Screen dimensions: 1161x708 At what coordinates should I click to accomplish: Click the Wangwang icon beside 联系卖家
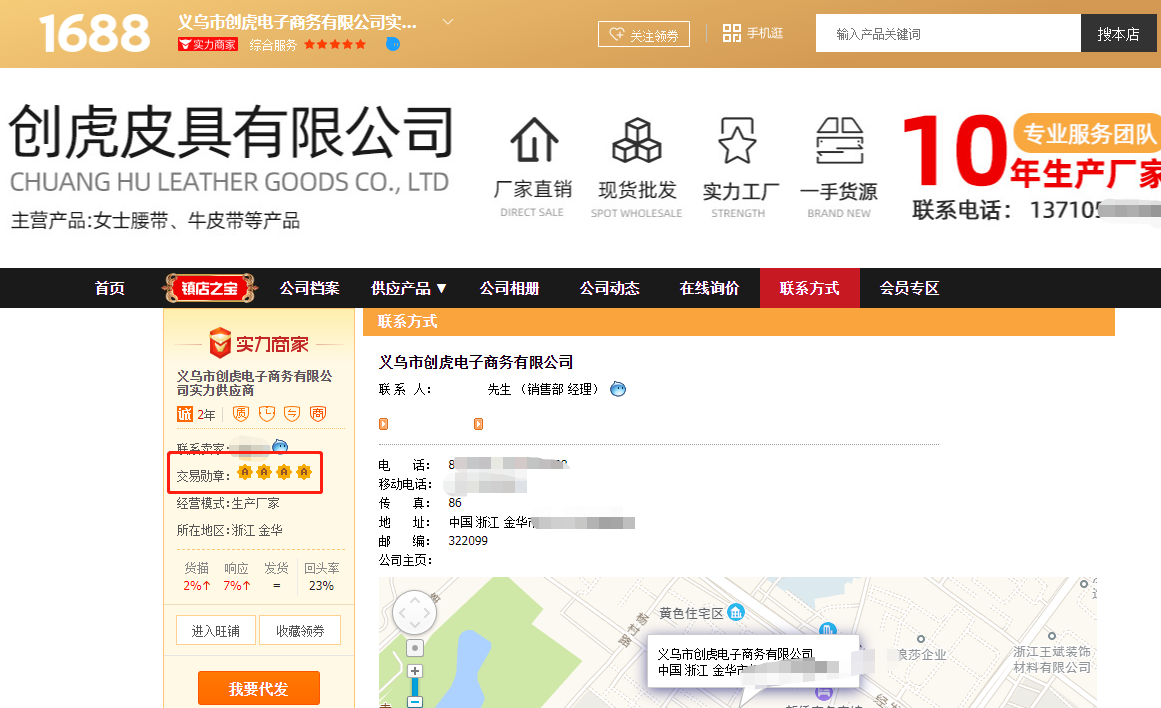(x=280, y=446)
